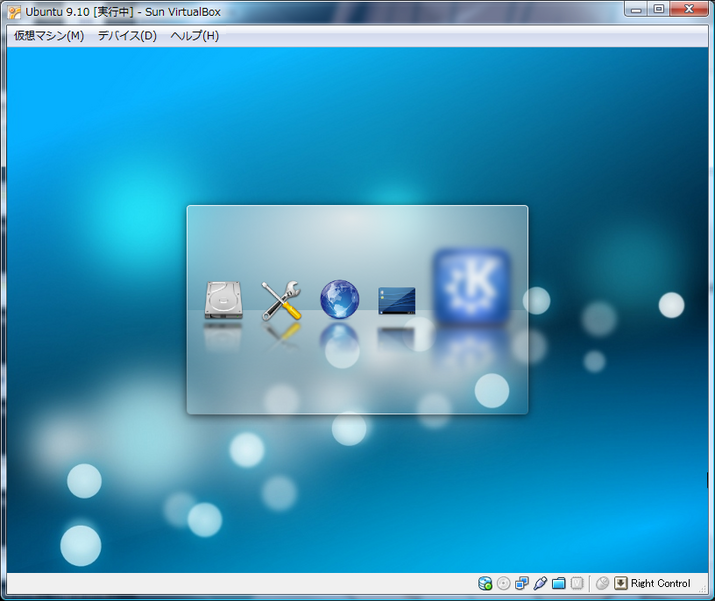Click the network adapter status icon
This screenshot has height=601, width=715.
coord(522,583)
